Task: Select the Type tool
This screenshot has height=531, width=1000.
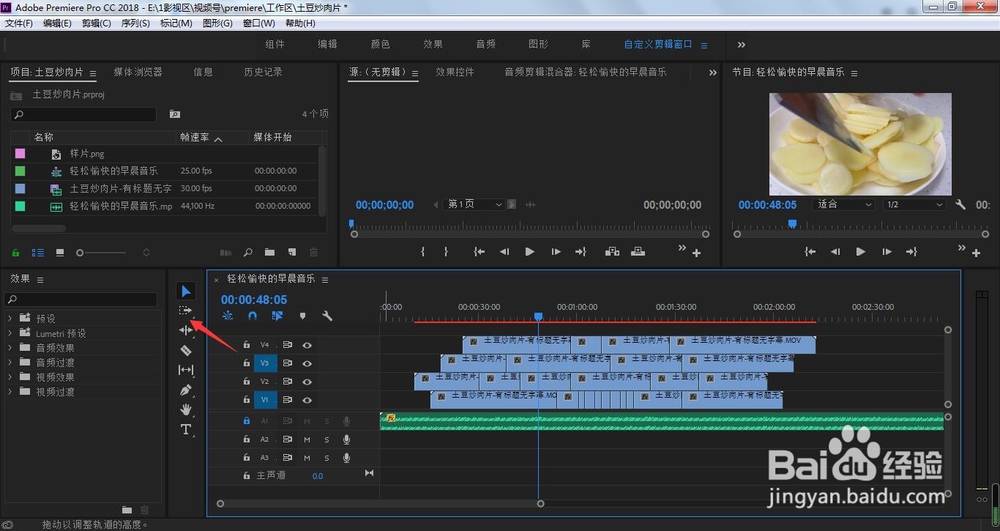Action: pos(186,429)
